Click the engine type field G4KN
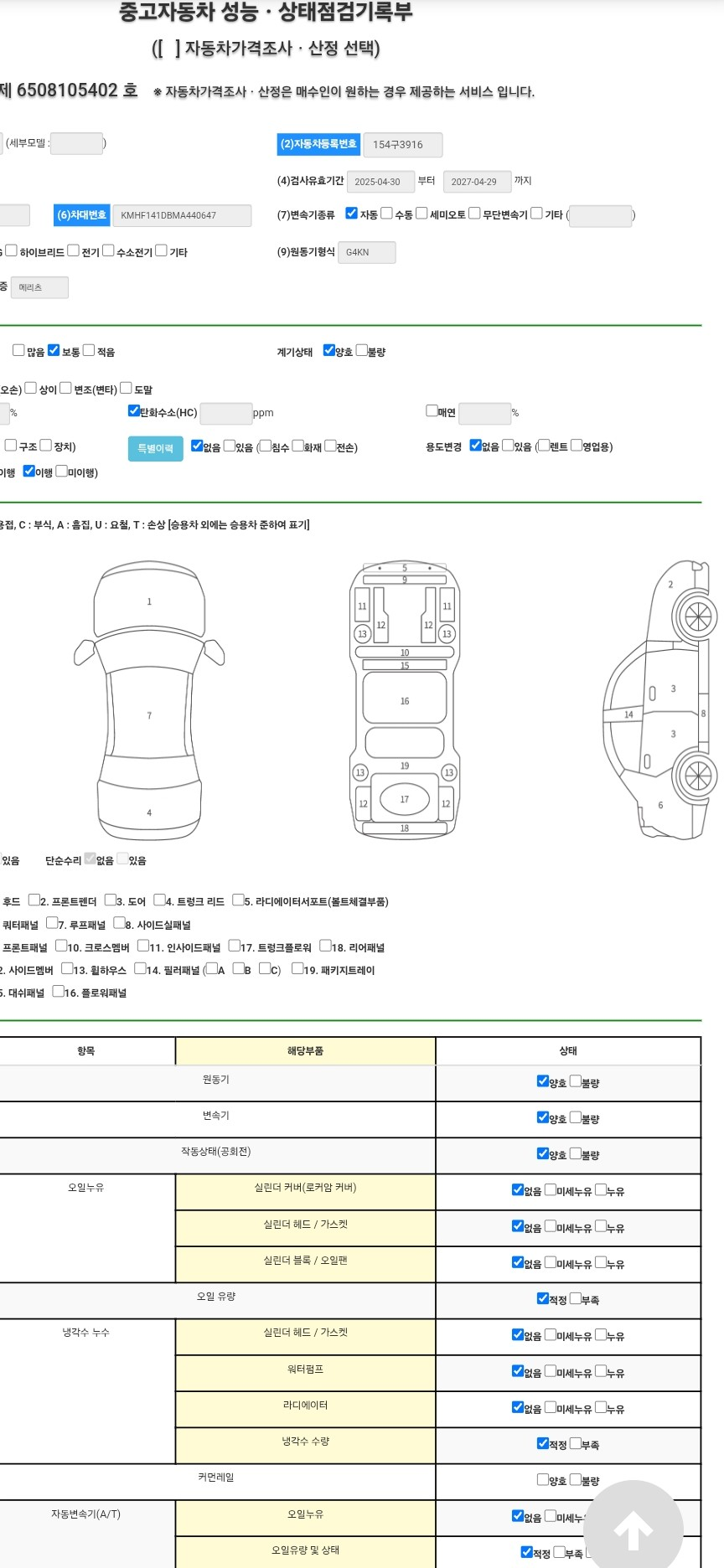Image resolution: width=724 pixels, height=1568 pixels. [366, 252]
